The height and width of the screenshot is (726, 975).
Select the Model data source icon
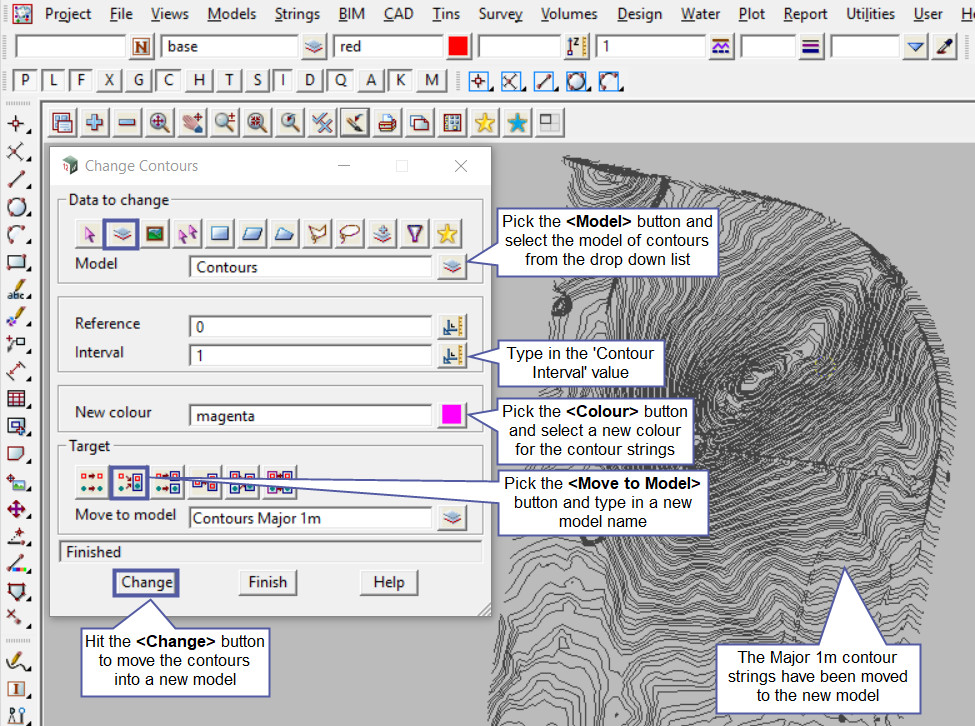click(121, 233)
